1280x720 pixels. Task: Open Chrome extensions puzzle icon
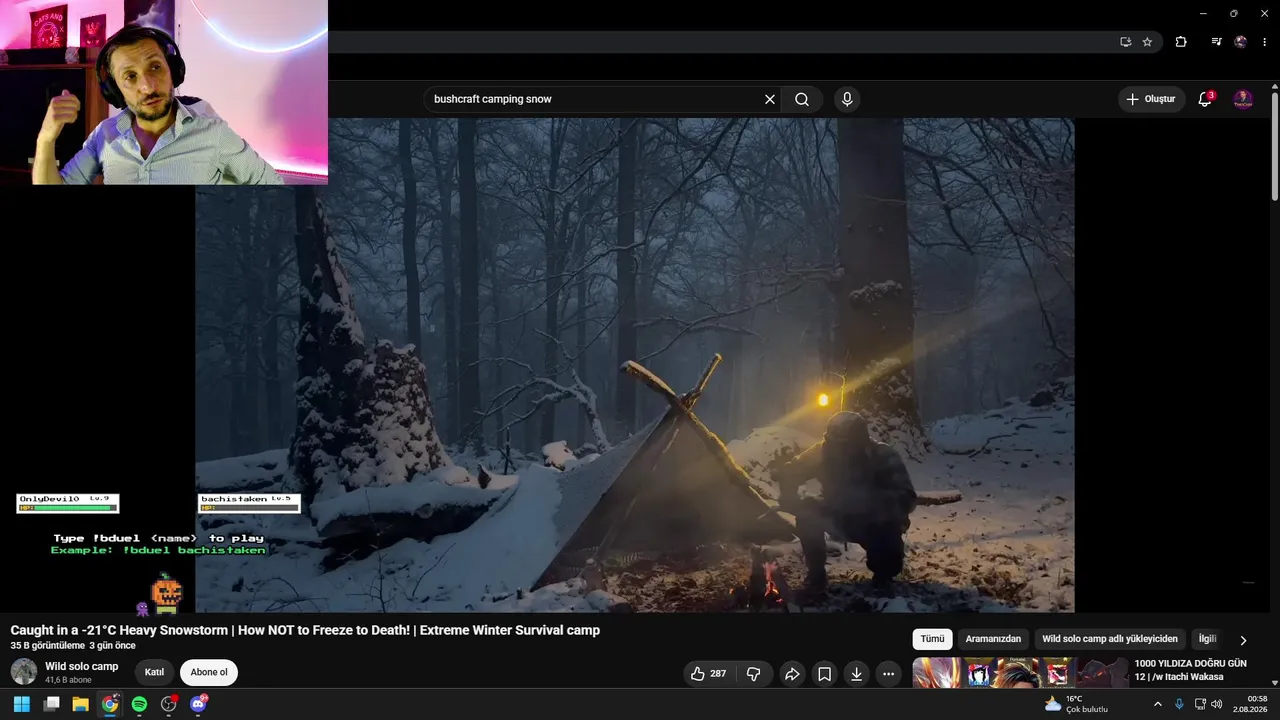pos(1181,42)
